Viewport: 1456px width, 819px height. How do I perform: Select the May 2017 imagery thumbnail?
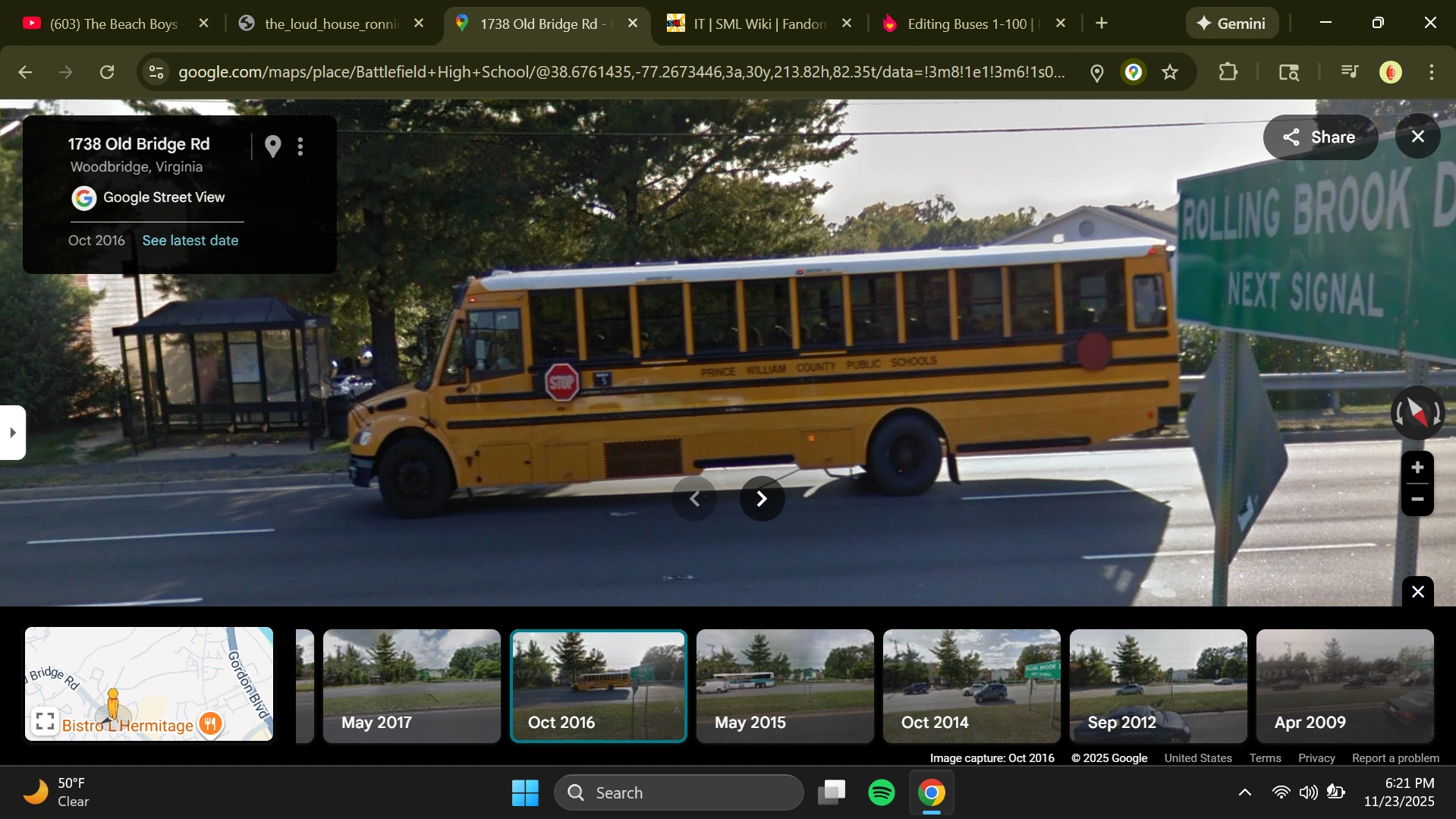click(x=412, y=686)
